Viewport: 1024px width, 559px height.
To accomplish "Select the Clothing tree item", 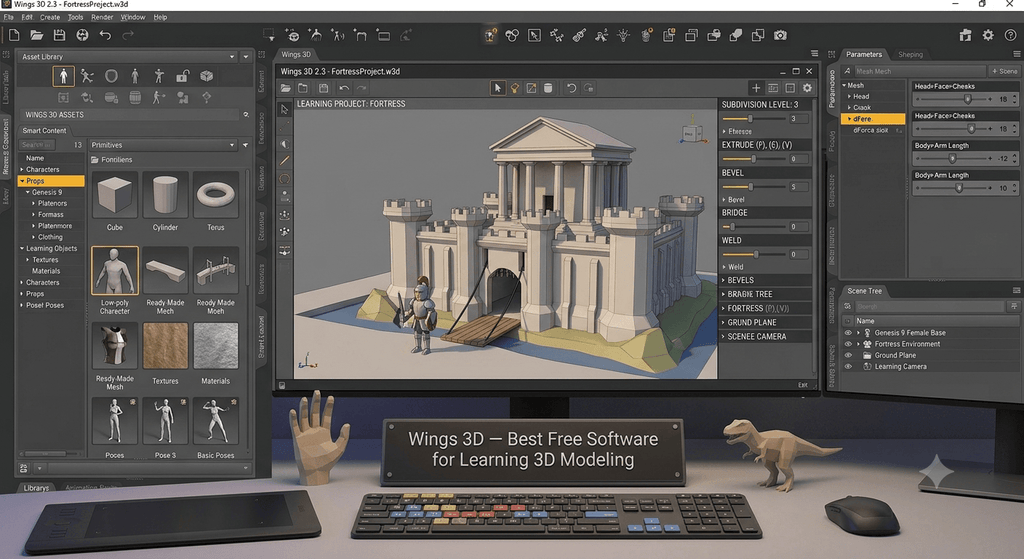I will click(50, 237).
